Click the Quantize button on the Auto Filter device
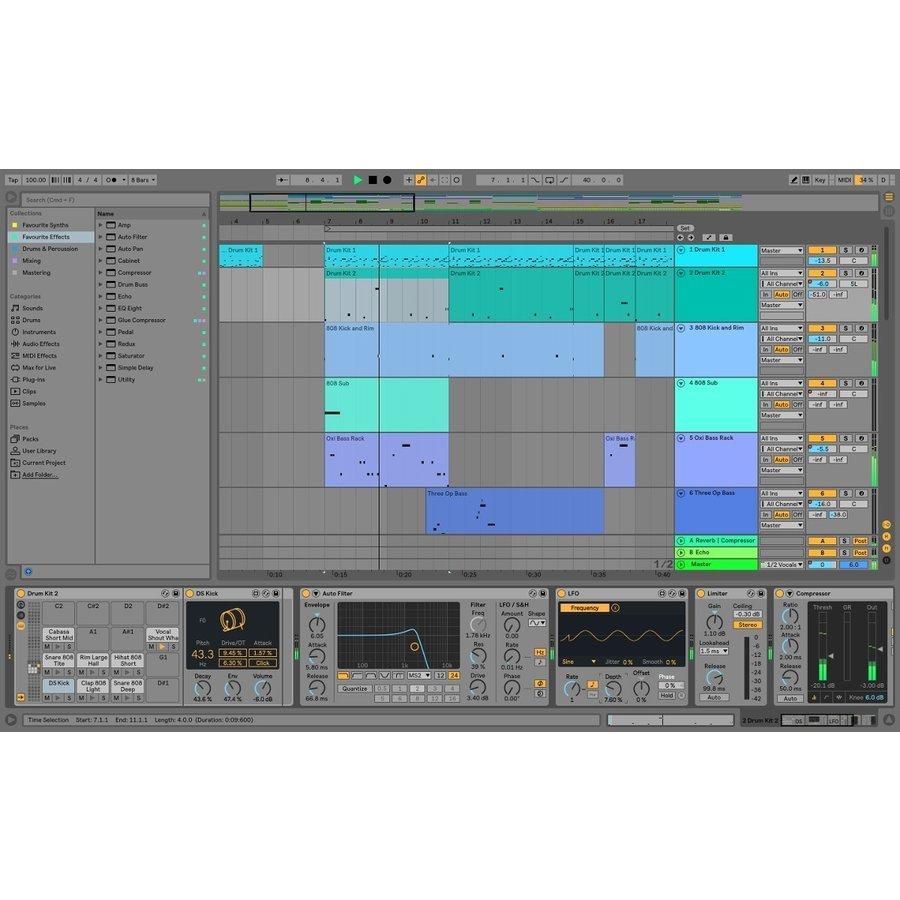 coord(356,688)
